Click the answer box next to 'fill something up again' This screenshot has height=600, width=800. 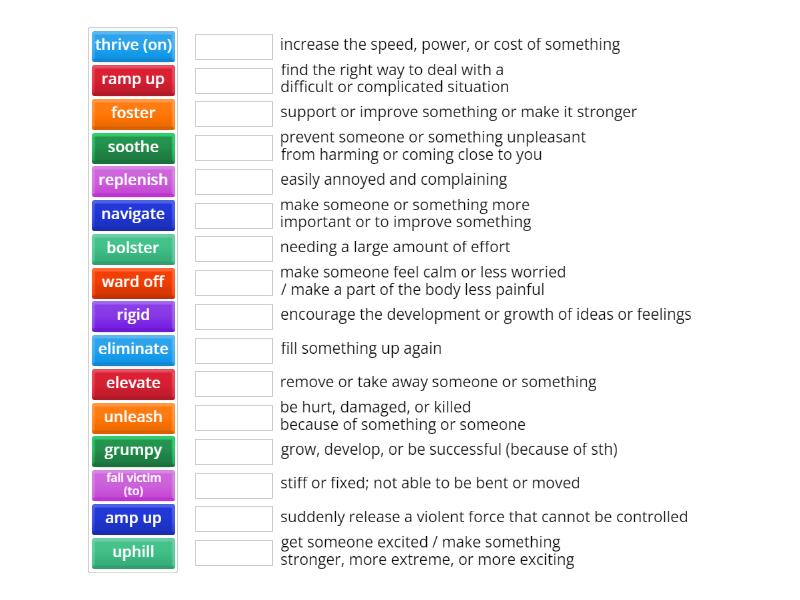point(233,349)
